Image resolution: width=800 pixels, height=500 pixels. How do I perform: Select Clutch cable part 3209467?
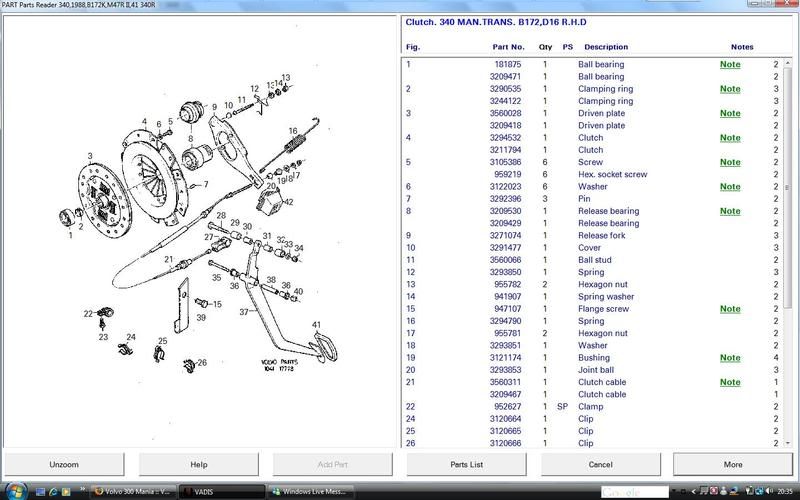[x=592, y=394]
